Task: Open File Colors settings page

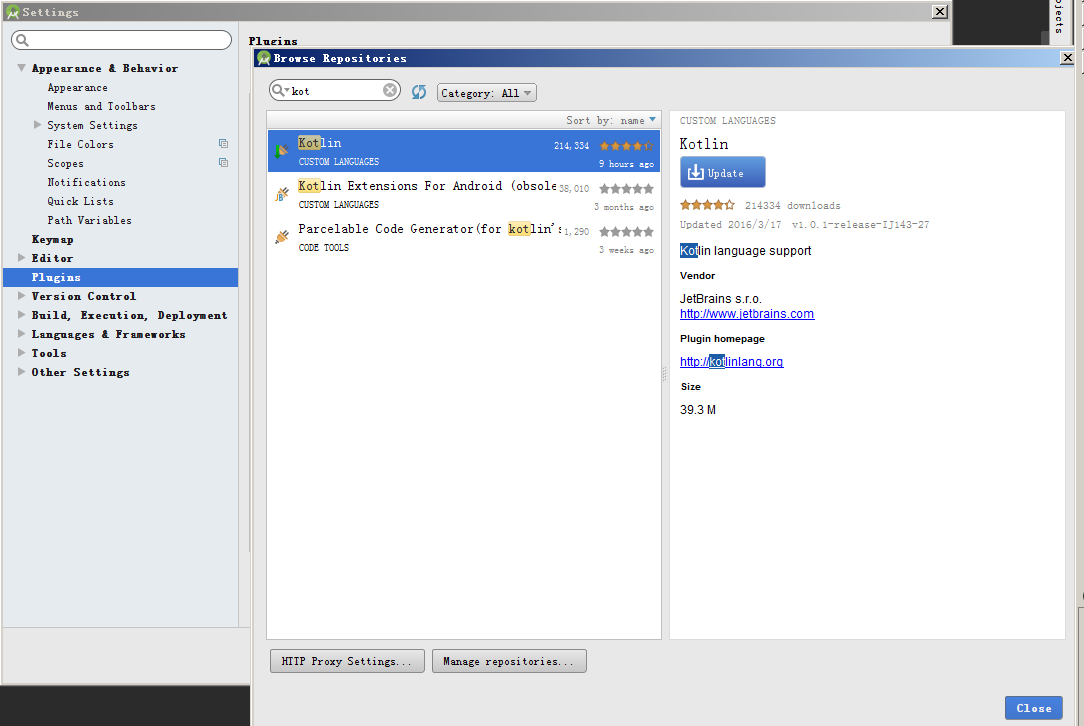Action: [x=80, y=144]
